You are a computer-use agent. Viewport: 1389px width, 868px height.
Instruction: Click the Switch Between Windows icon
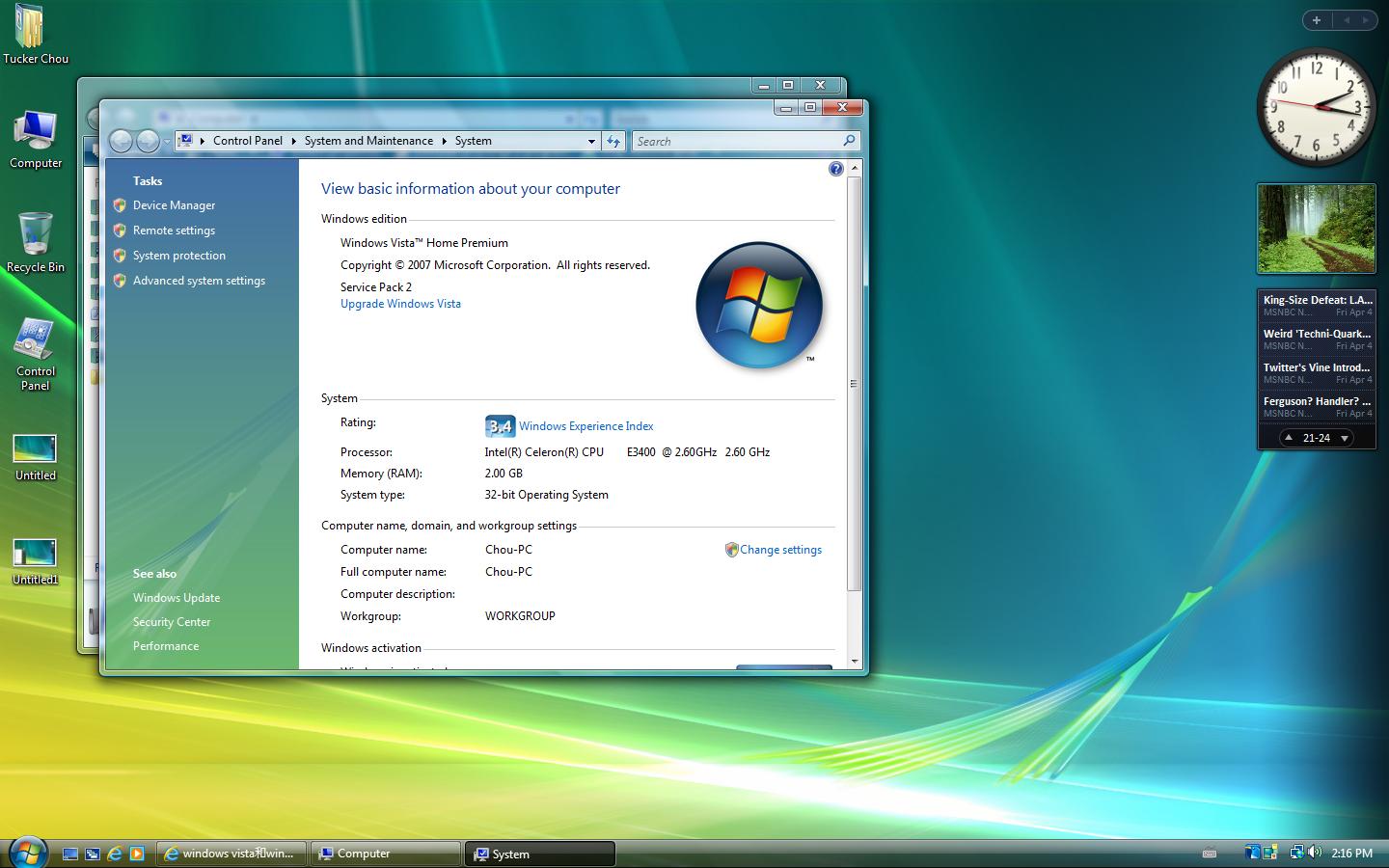(x=92, y=853)
